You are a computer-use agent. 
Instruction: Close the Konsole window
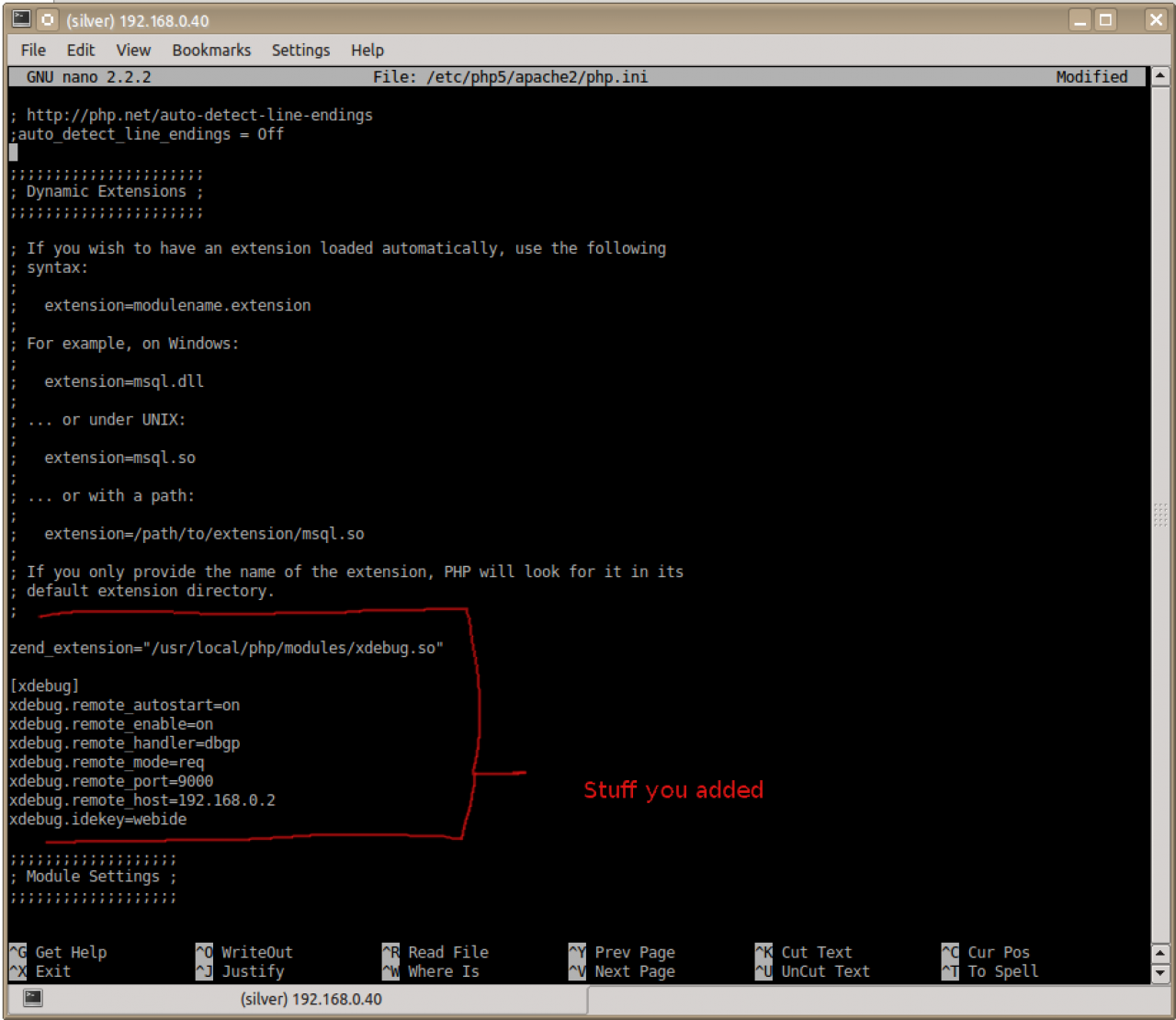[x=1156, y=20]
